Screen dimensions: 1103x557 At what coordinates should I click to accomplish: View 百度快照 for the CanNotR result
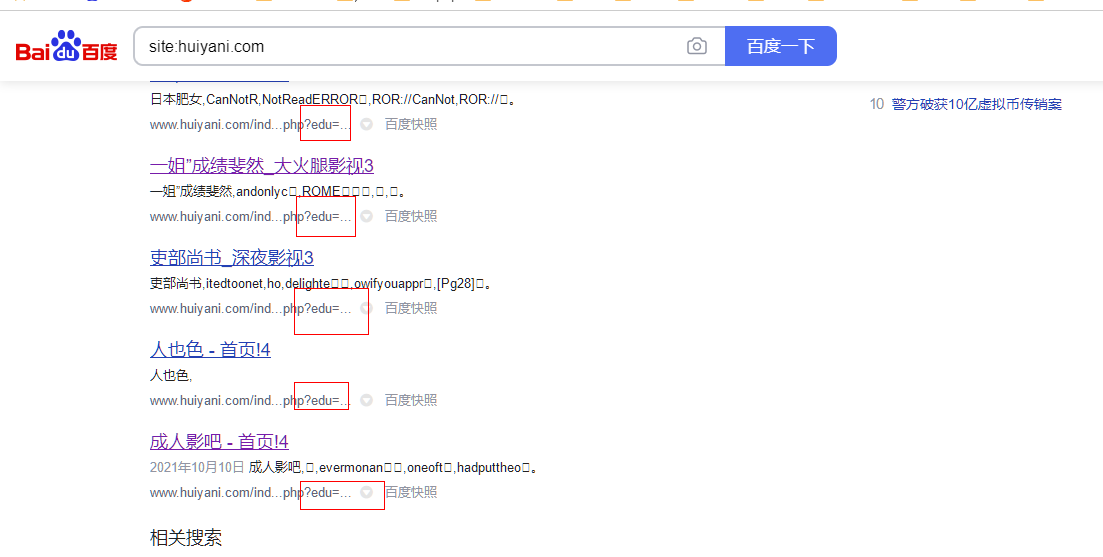coord(411,124)
